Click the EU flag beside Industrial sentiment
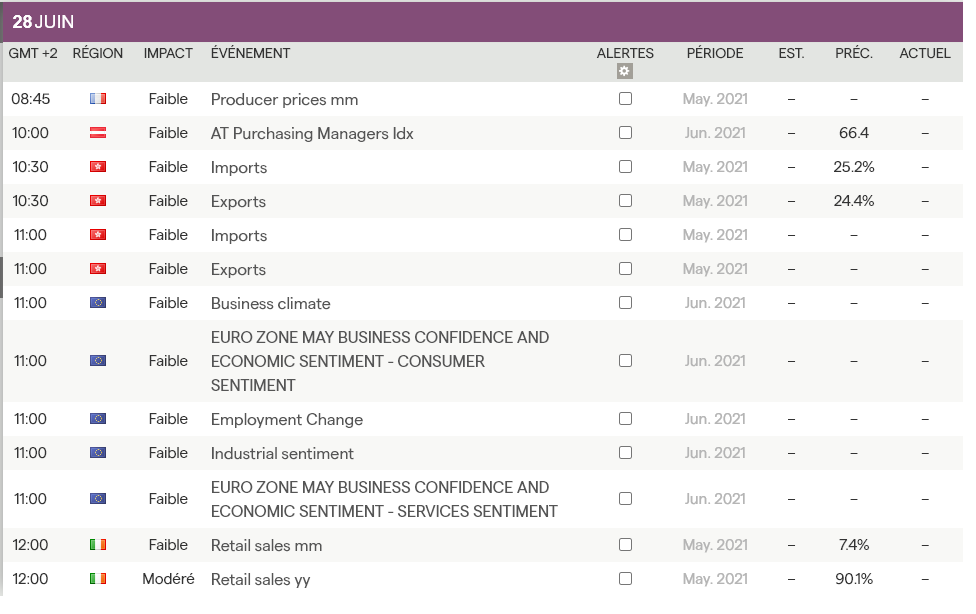Viewport: 976px width, 614px height. (x=98, y=453)
